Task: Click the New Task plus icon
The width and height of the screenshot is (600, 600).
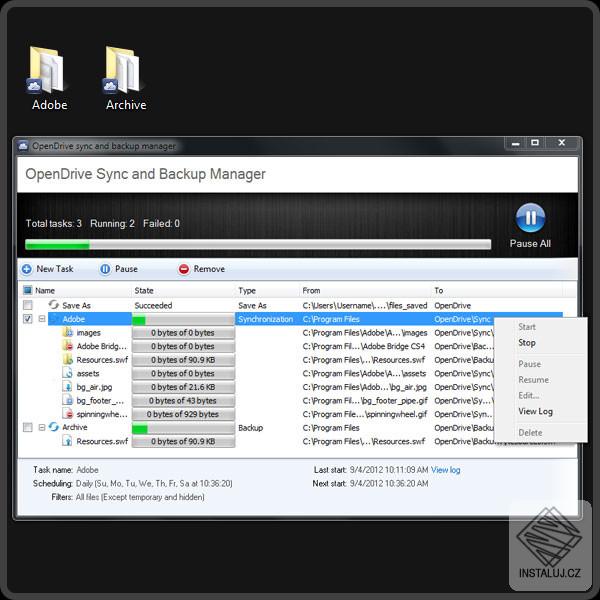Action: (27, 269)
